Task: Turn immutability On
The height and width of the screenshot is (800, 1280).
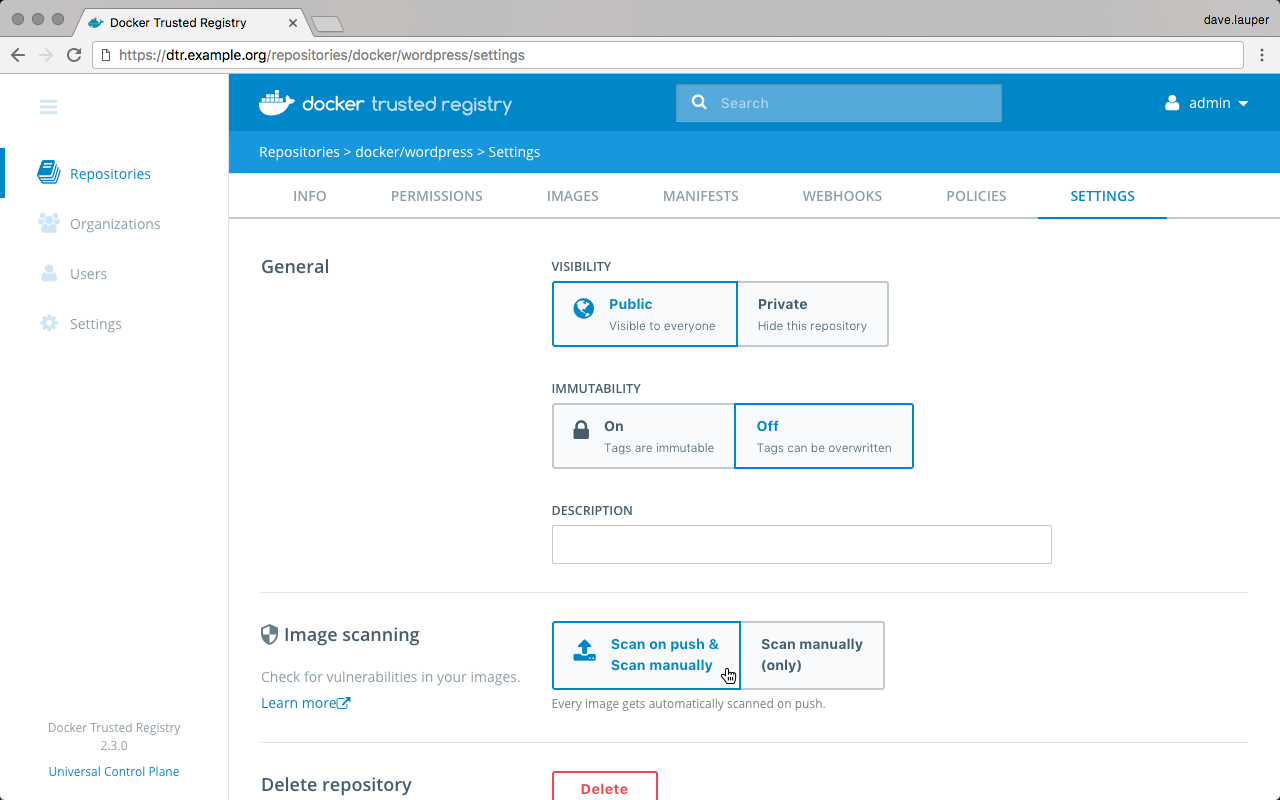Action: coord(644,436)
